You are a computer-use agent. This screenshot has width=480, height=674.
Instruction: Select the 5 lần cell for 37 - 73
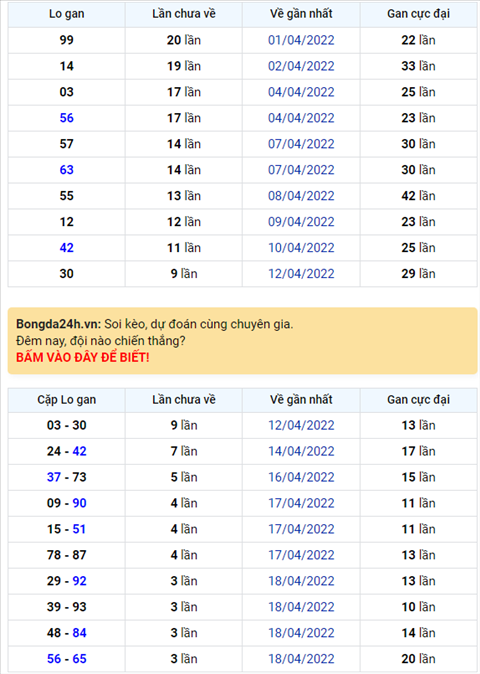(184, 477)
